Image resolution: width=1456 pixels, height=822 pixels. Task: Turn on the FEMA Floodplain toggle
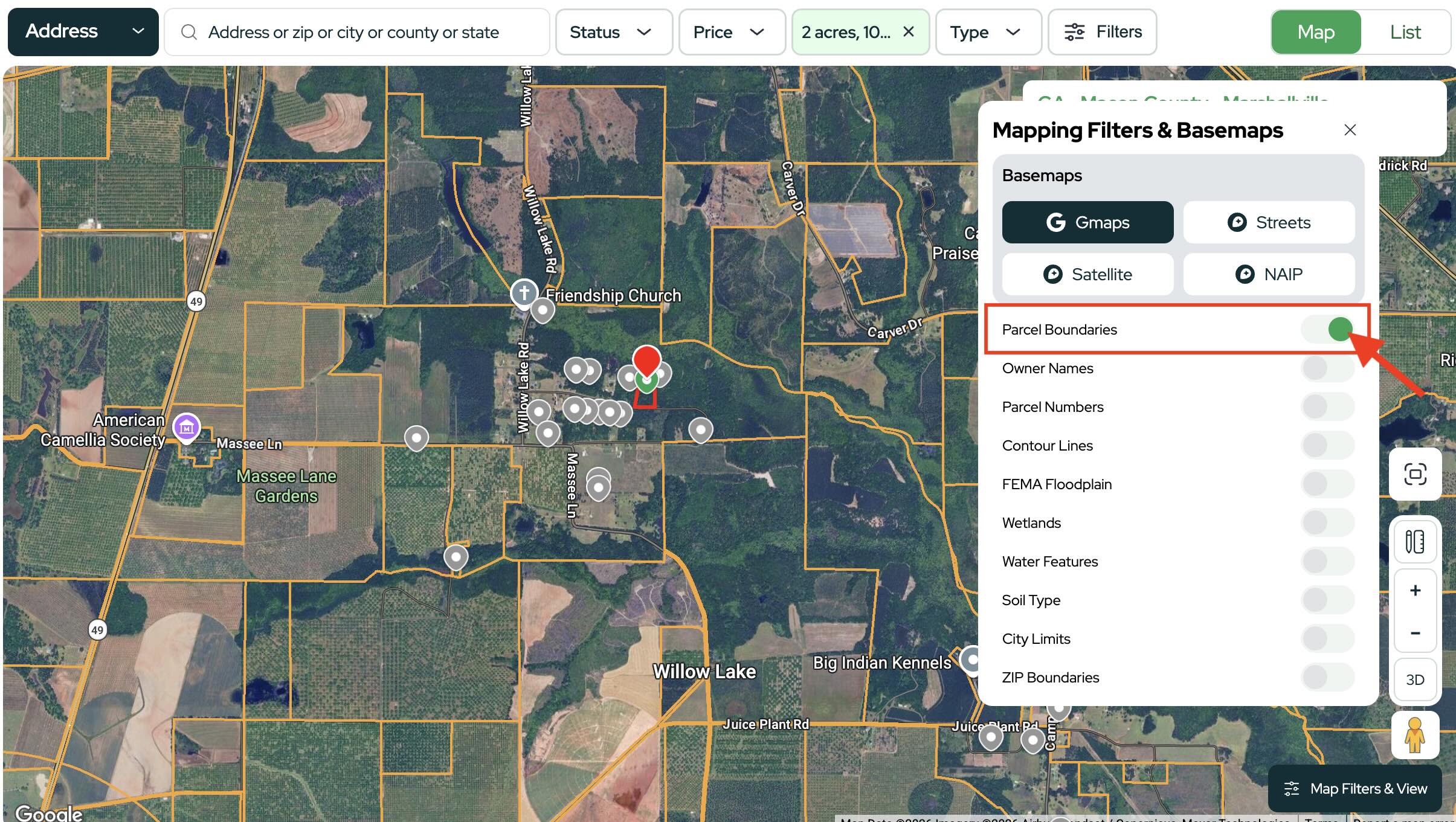click(1328, 484)
